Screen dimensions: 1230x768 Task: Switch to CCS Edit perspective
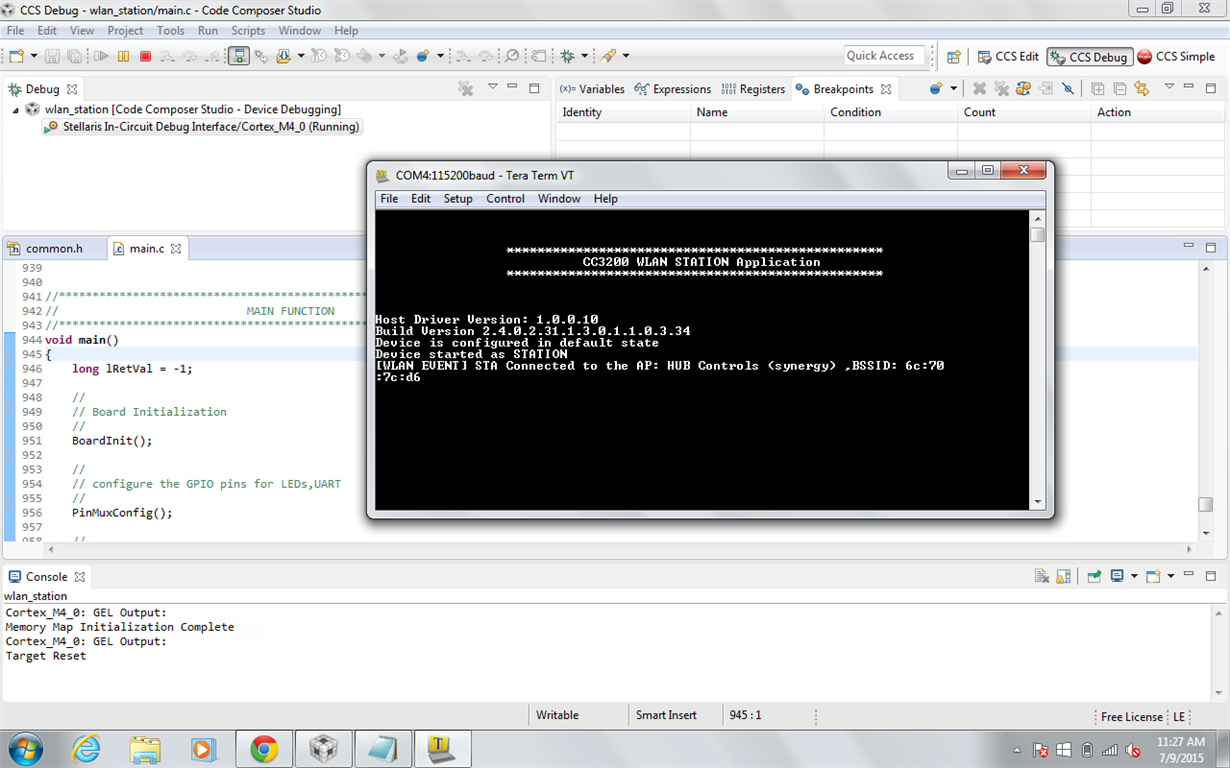pos(1007,57)
